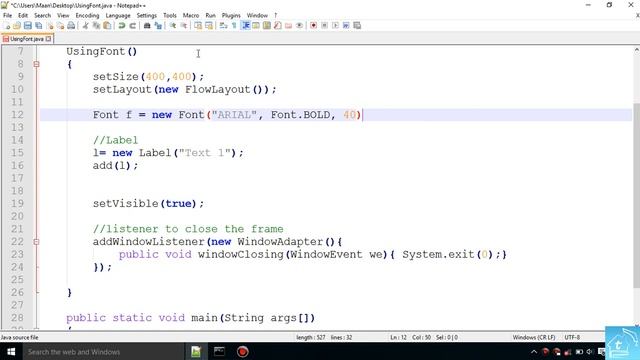Open the Replace toolbar icon
Viewport: 640px width, 360px height.
coord(158,25)
